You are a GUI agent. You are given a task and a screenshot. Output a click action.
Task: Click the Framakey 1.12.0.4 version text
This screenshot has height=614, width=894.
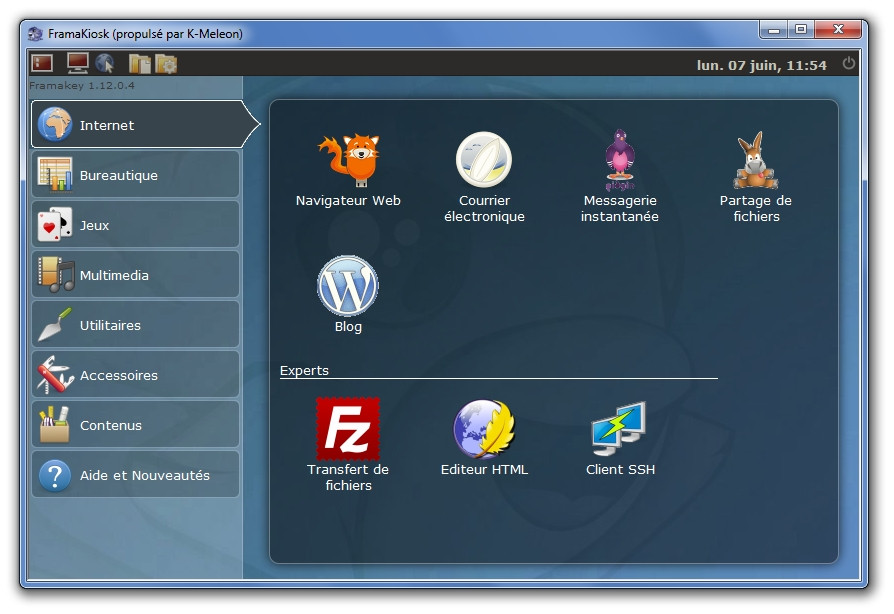82,86
